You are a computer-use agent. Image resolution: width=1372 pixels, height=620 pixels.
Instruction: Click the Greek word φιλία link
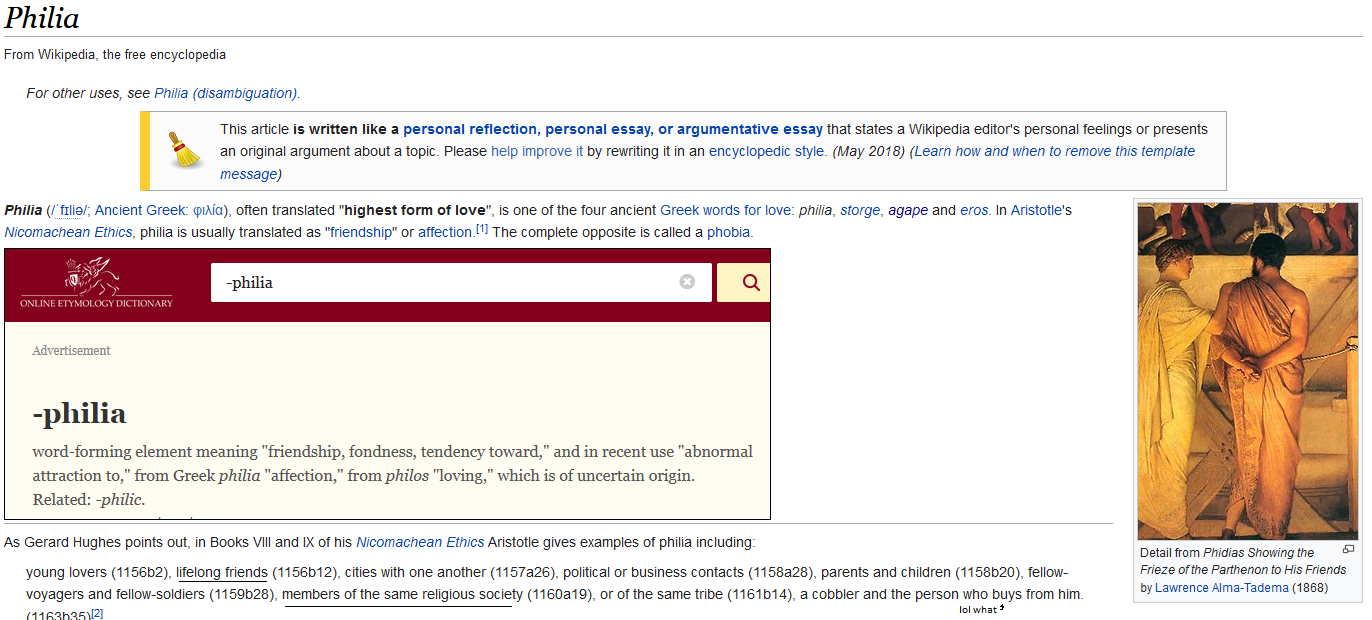click(x=208, y=210)
